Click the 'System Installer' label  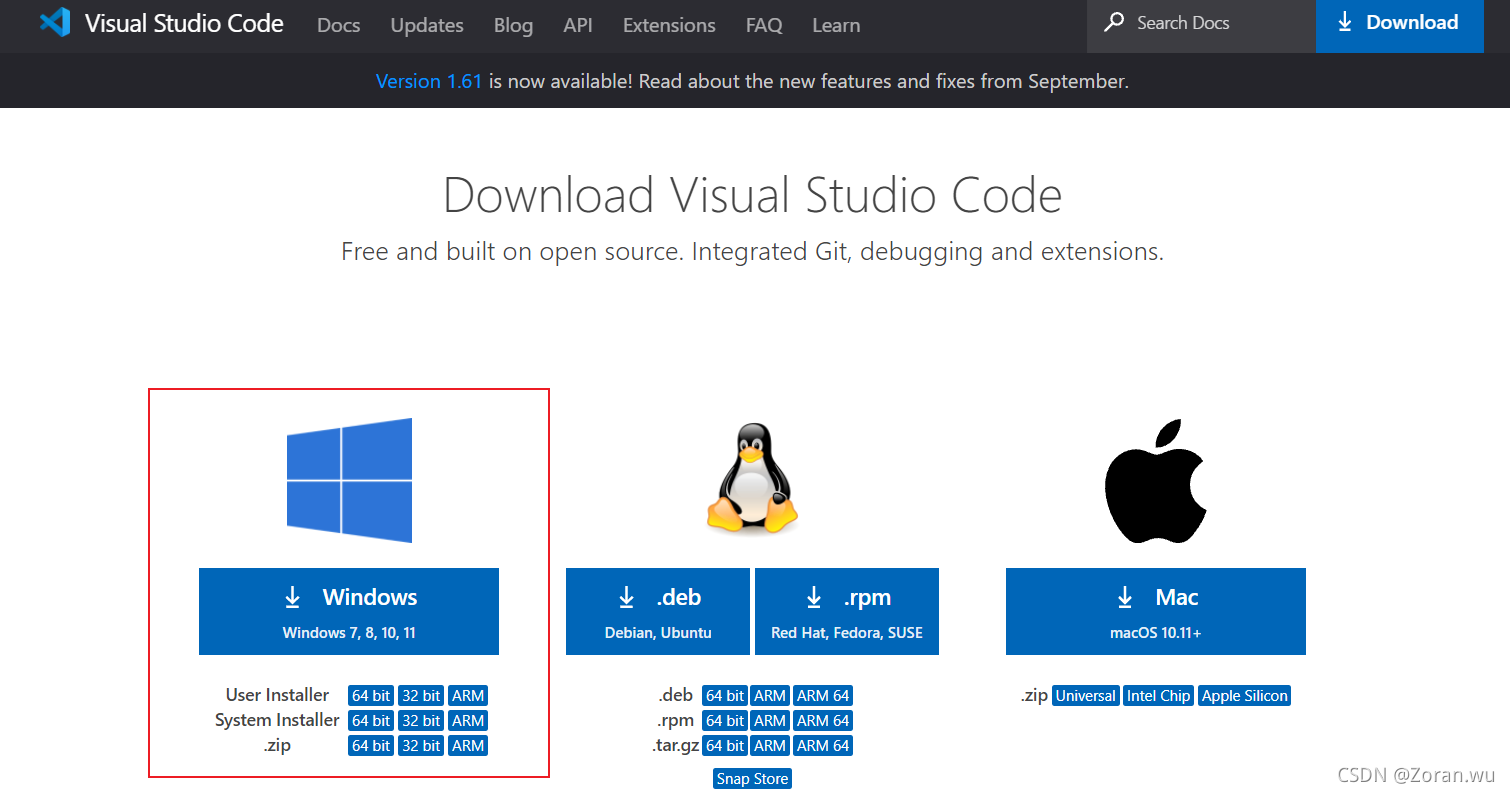coord(277,720)
